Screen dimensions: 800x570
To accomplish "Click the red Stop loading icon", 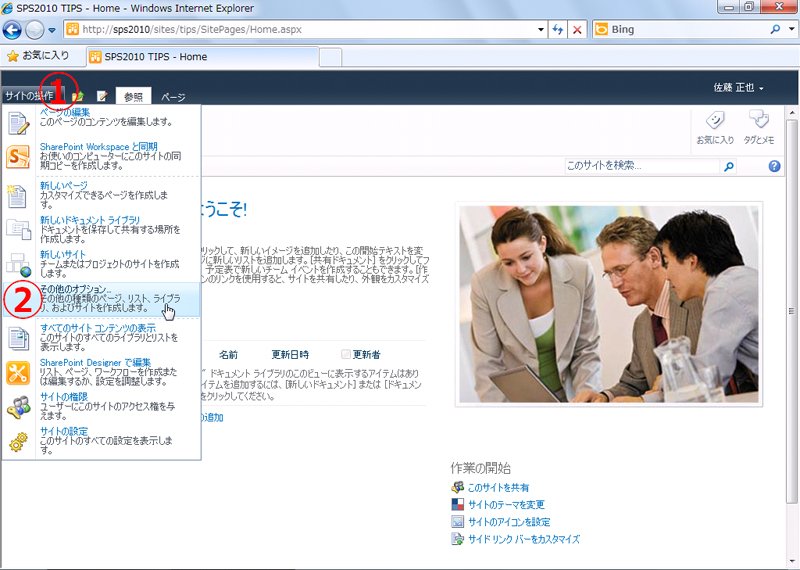I will pyautogui.click(x=577, y=30).
